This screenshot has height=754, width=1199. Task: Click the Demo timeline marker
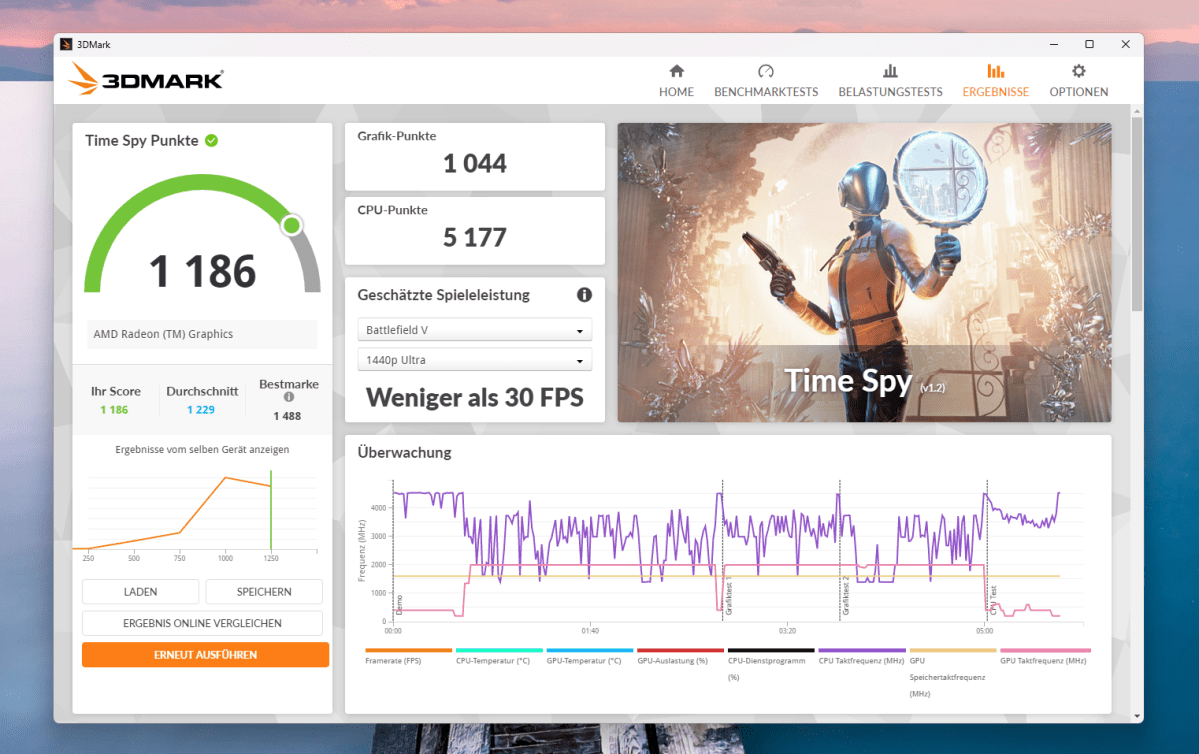point(399,605)
